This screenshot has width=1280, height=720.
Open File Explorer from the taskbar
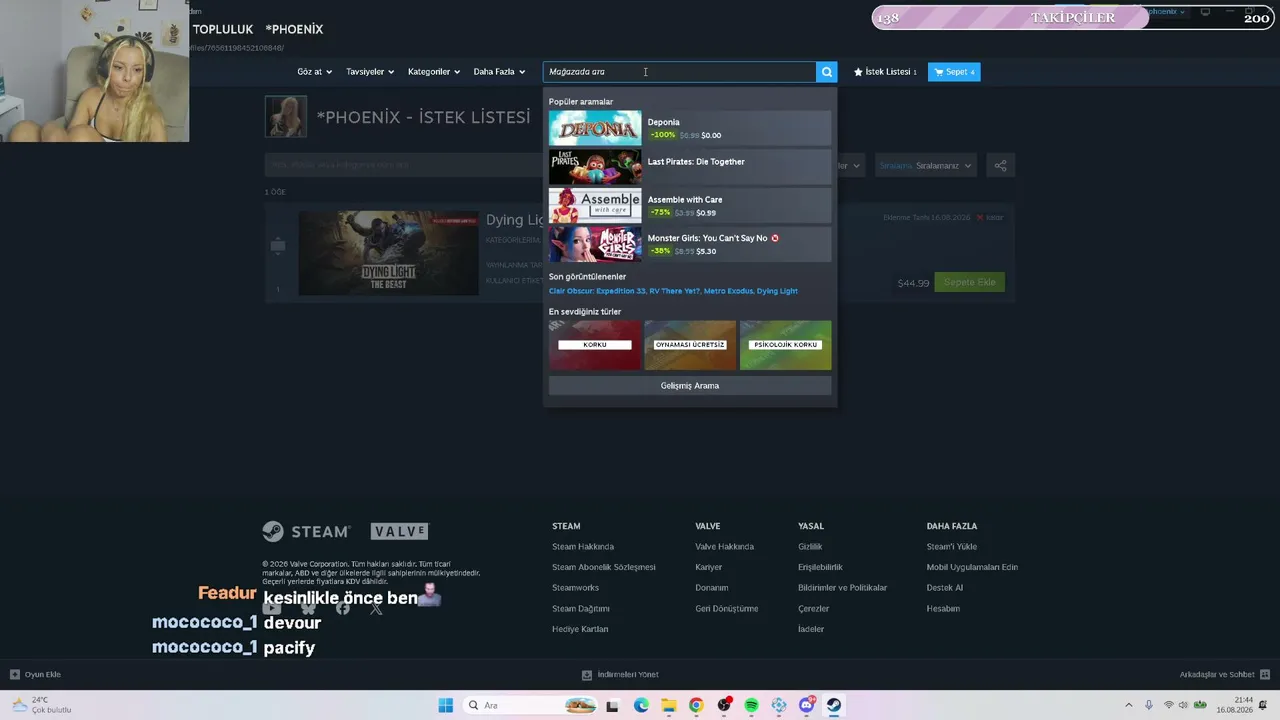668,705
